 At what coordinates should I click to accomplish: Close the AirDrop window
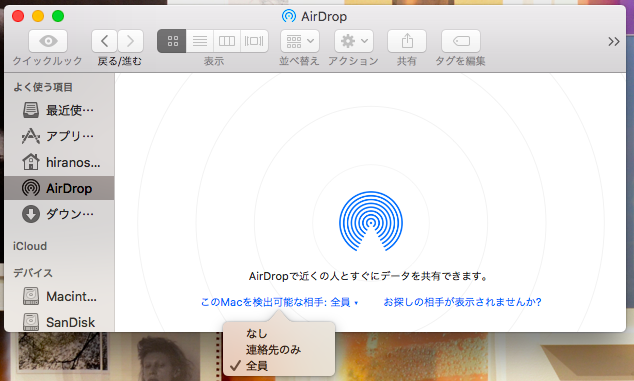click(18, 16)
